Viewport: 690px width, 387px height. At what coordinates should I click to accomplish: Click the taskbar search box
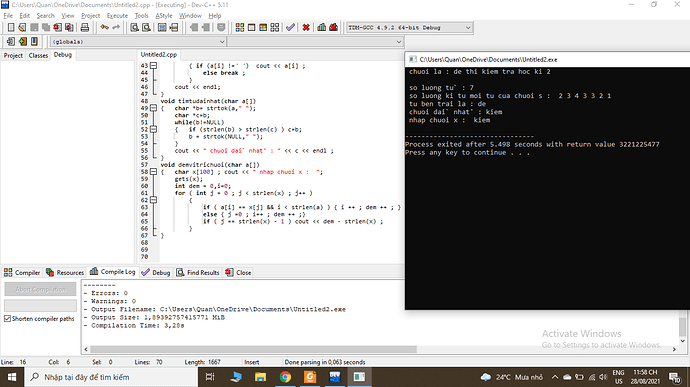110,377
